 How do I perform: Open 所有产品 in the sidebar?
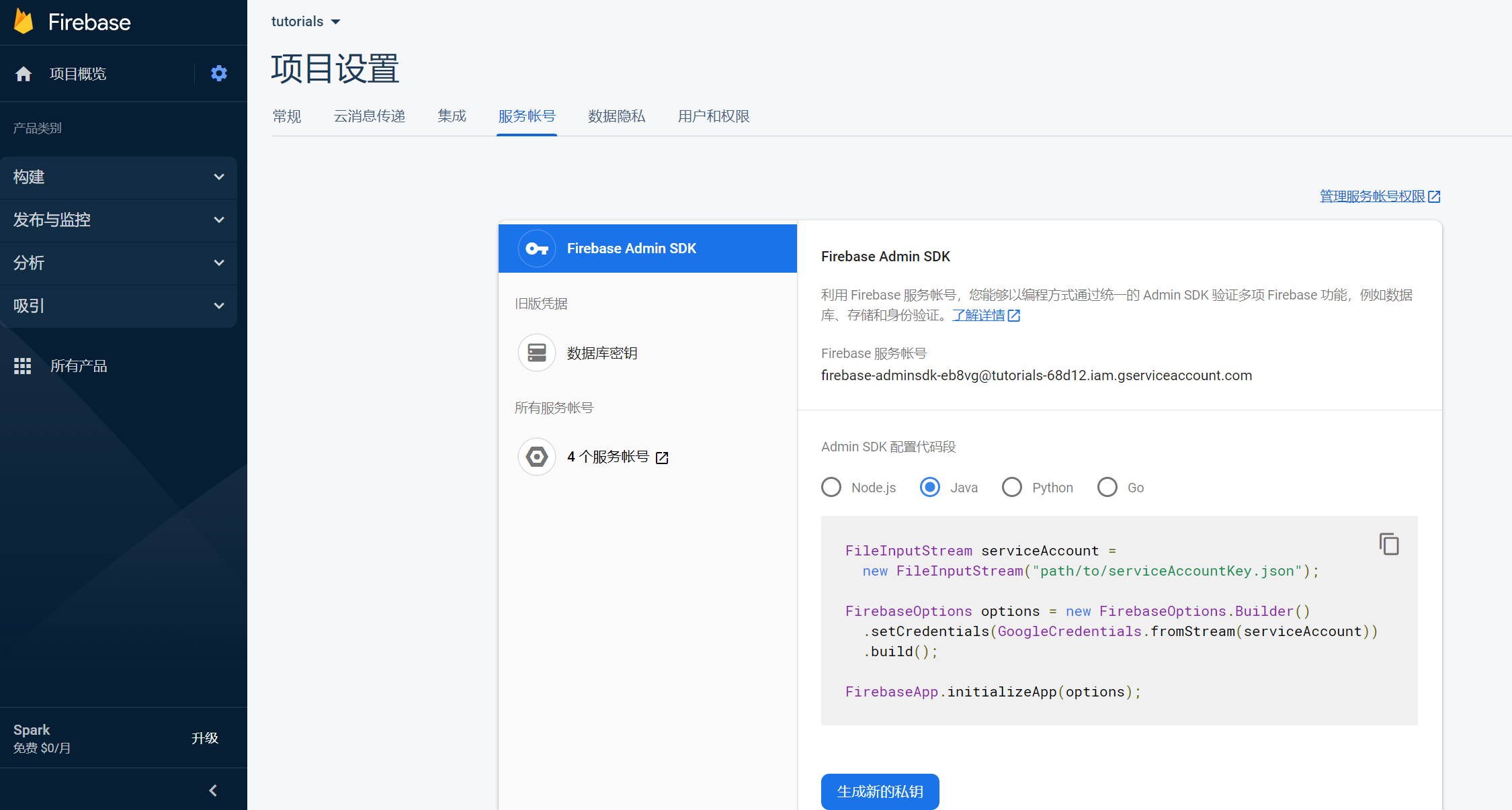click(79, 366)
